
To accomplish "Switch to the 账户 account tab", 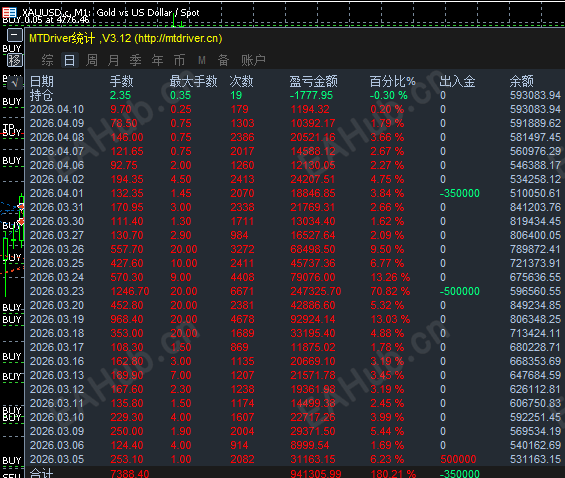I will (253, 60).
